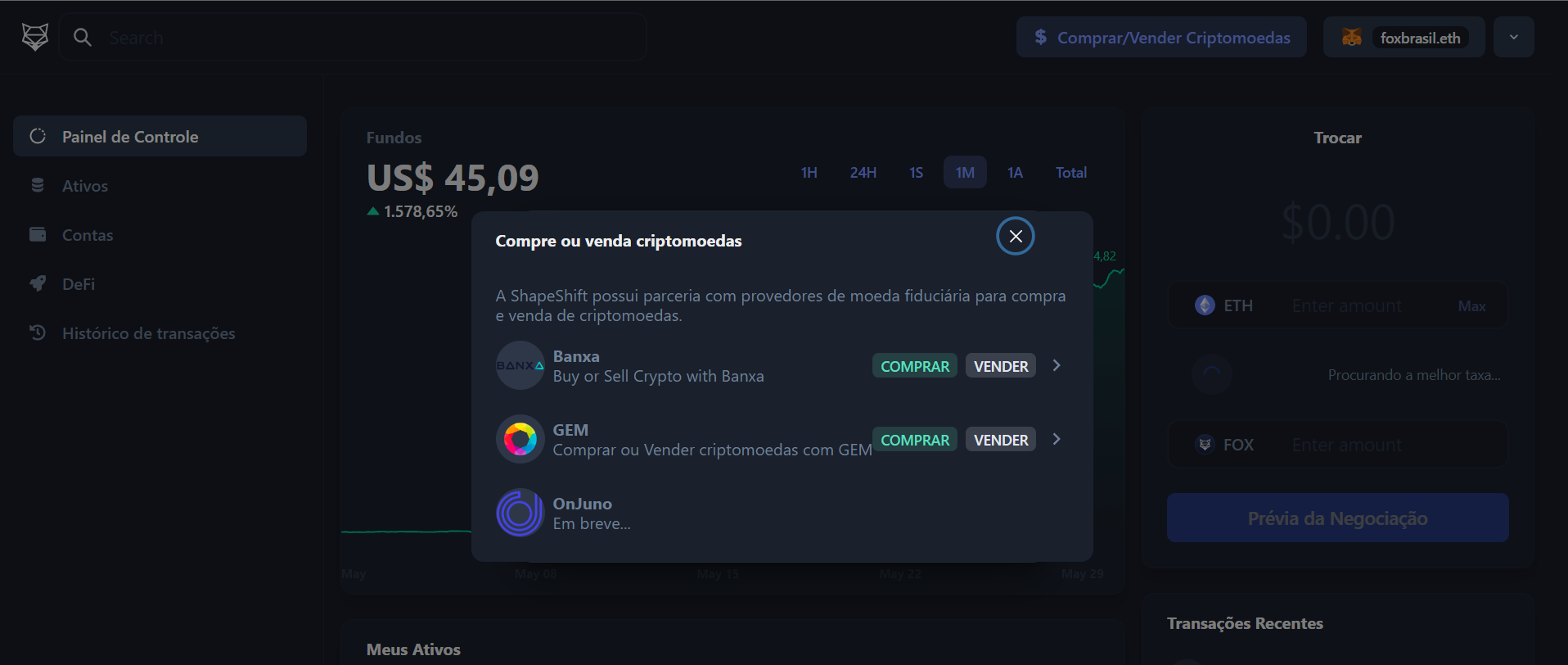Screen dimensions: 1568x665
Task: Click the GEM colorful ring logo
Action: [x=520, y=439]
